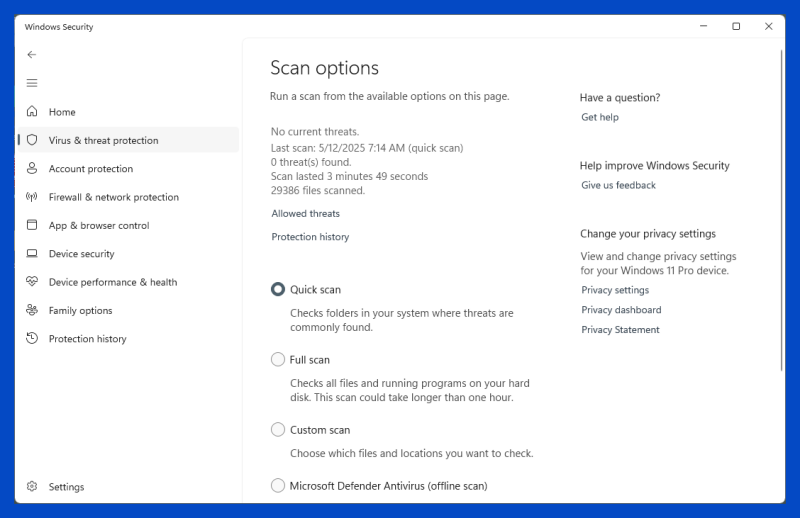Click the Device security laptop icon
The width and height of the screenshot is (800, 518).
pyautogui.click(x=32, y=254)
